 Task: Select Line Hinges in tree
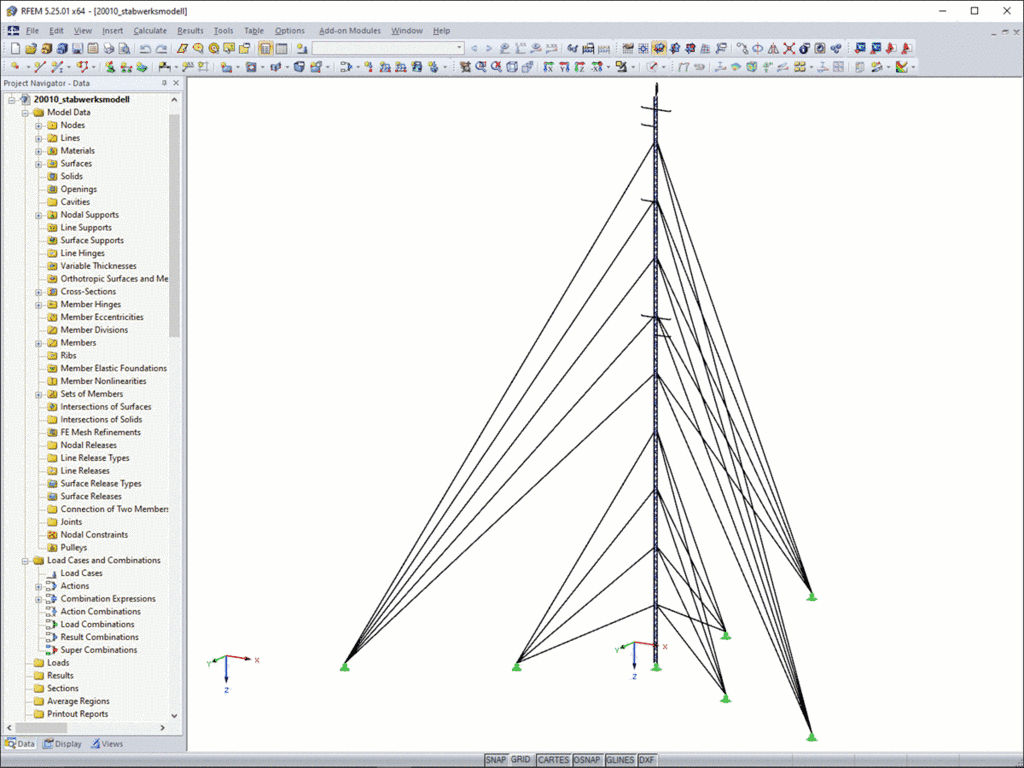point(82,253)
